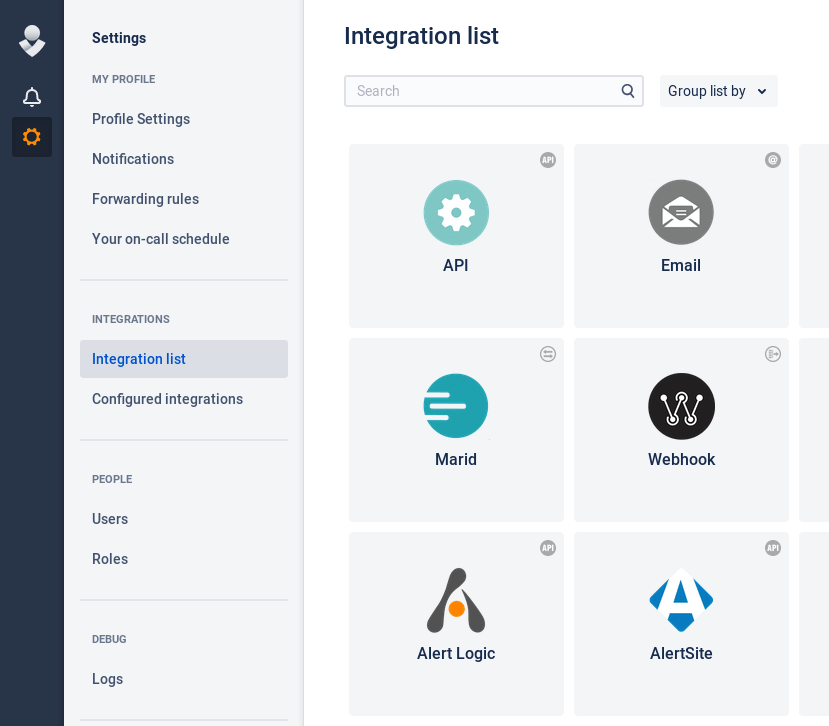View Your on-call schedule
829x726 pixels.
[161, 239]
